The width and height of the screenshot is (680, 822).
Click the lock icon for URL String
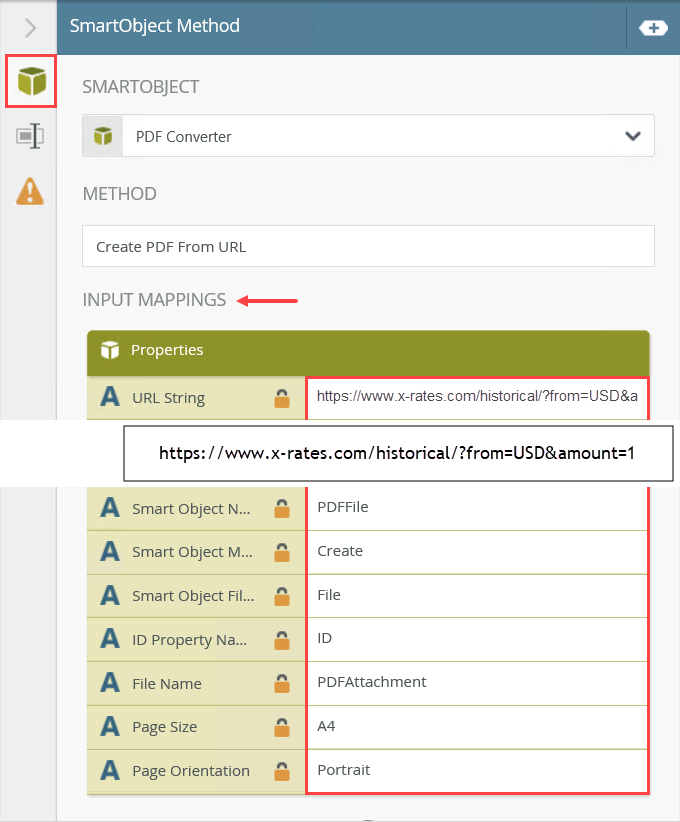click(x=282, y=398)
